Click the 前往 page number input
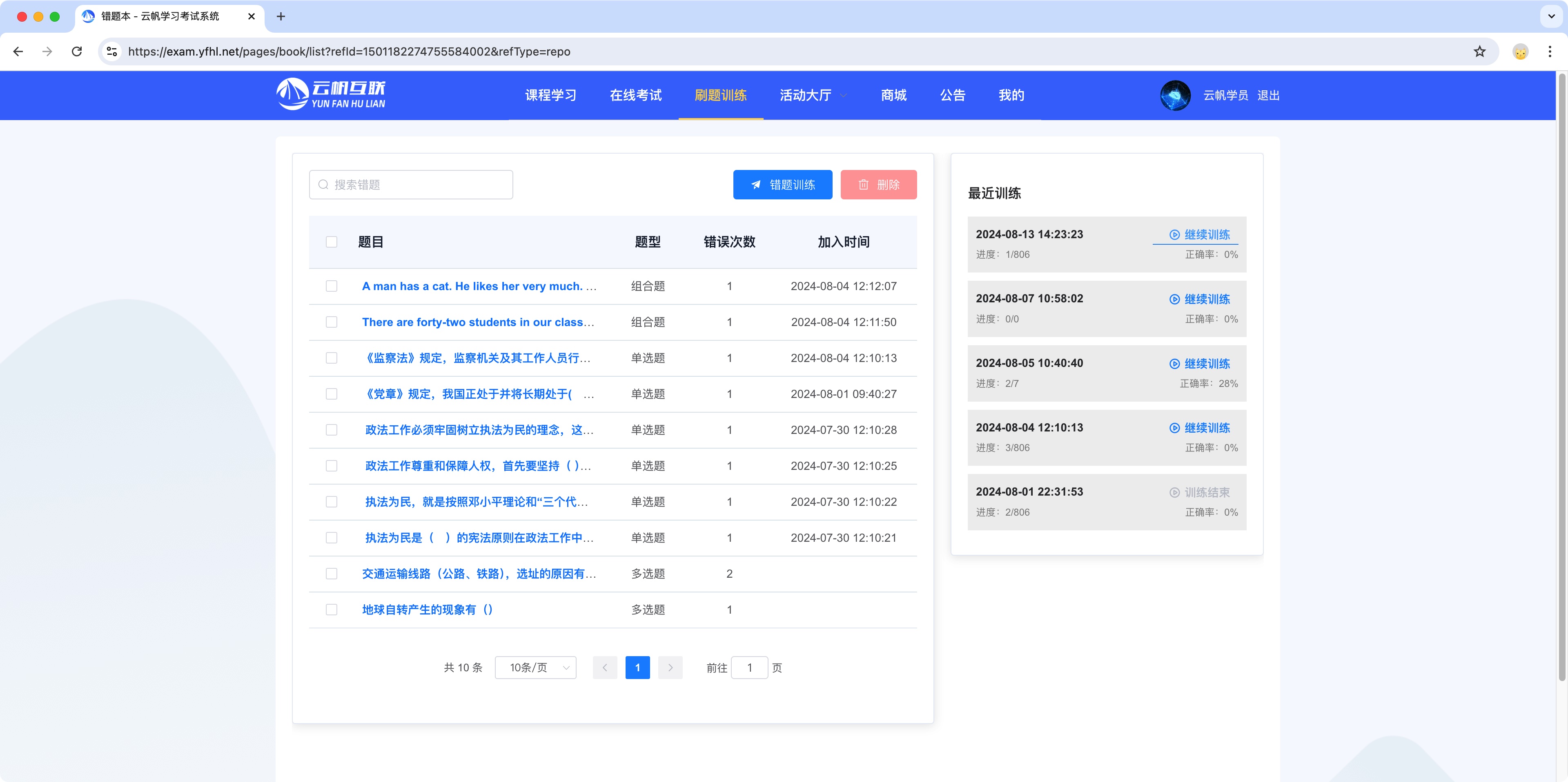1568x782 pixels. point(749,668)
